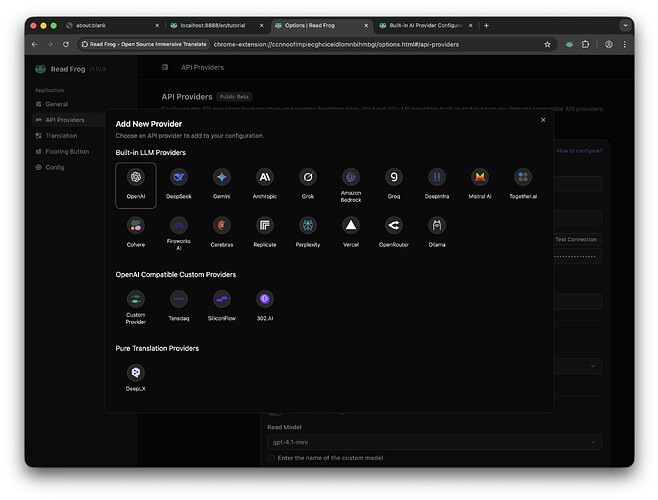Click the address bar URL
Viewport: 658px width, 500px height.
(336, 44)
